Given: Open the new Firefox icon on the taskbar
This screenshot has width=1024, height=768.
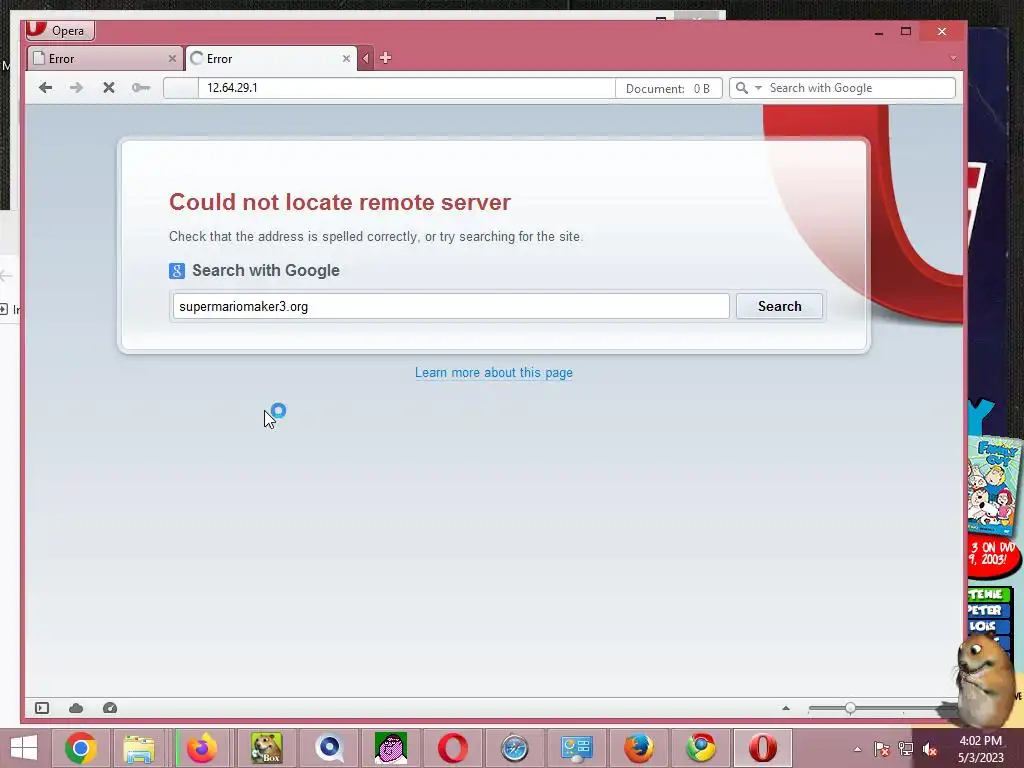Looking at the screenshot, I should [202, 748].
